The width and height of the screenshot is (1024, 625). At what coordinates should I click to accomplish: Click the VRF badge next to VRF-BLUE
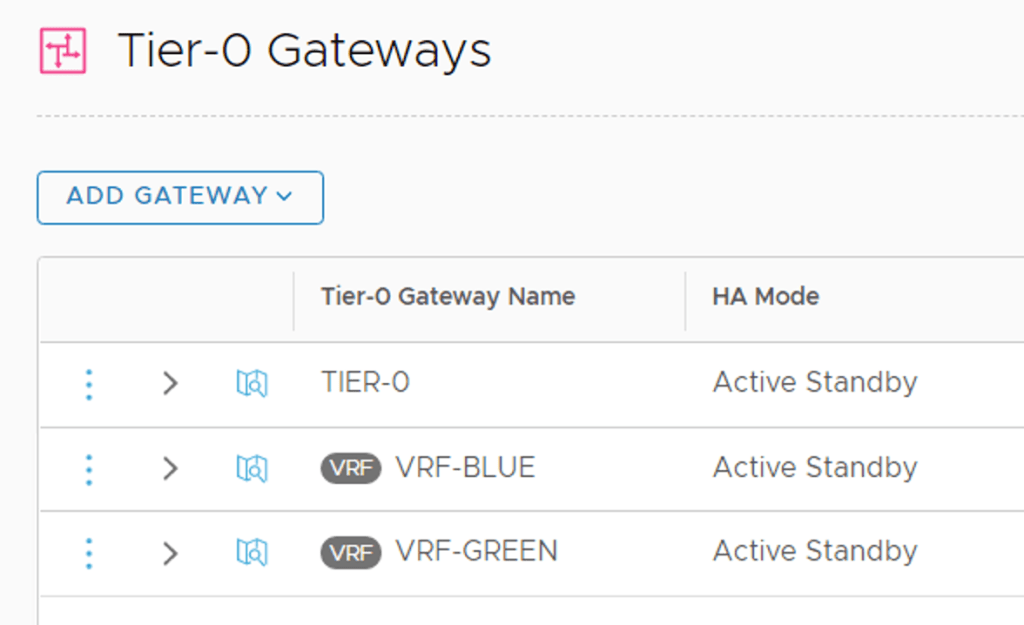pos(349,468)
